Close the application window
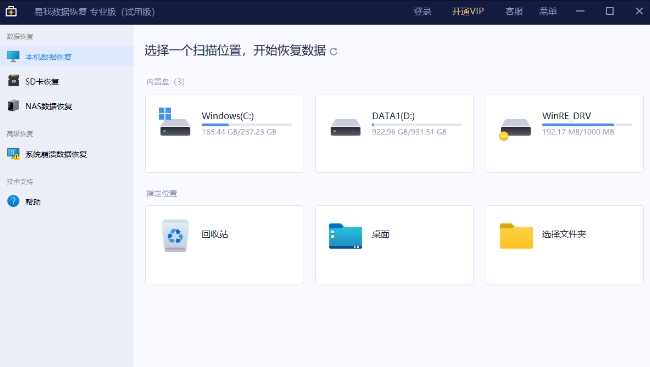 (639, 11)
